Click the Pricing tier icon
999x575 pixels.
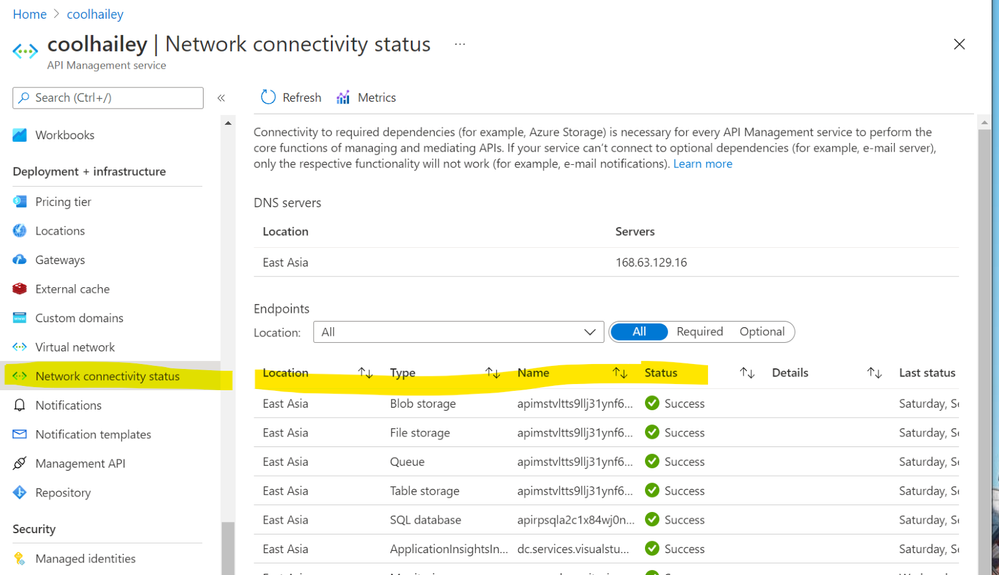[20, 201]
